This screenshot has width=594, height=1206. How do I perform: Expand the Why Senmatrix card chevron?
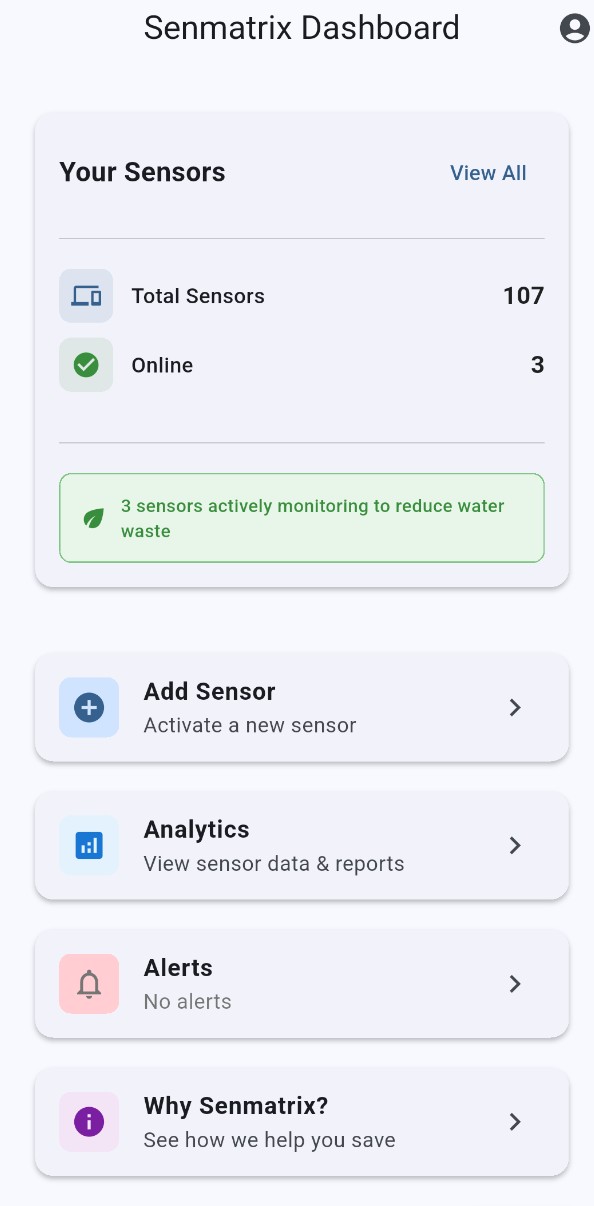(515, 1122)
